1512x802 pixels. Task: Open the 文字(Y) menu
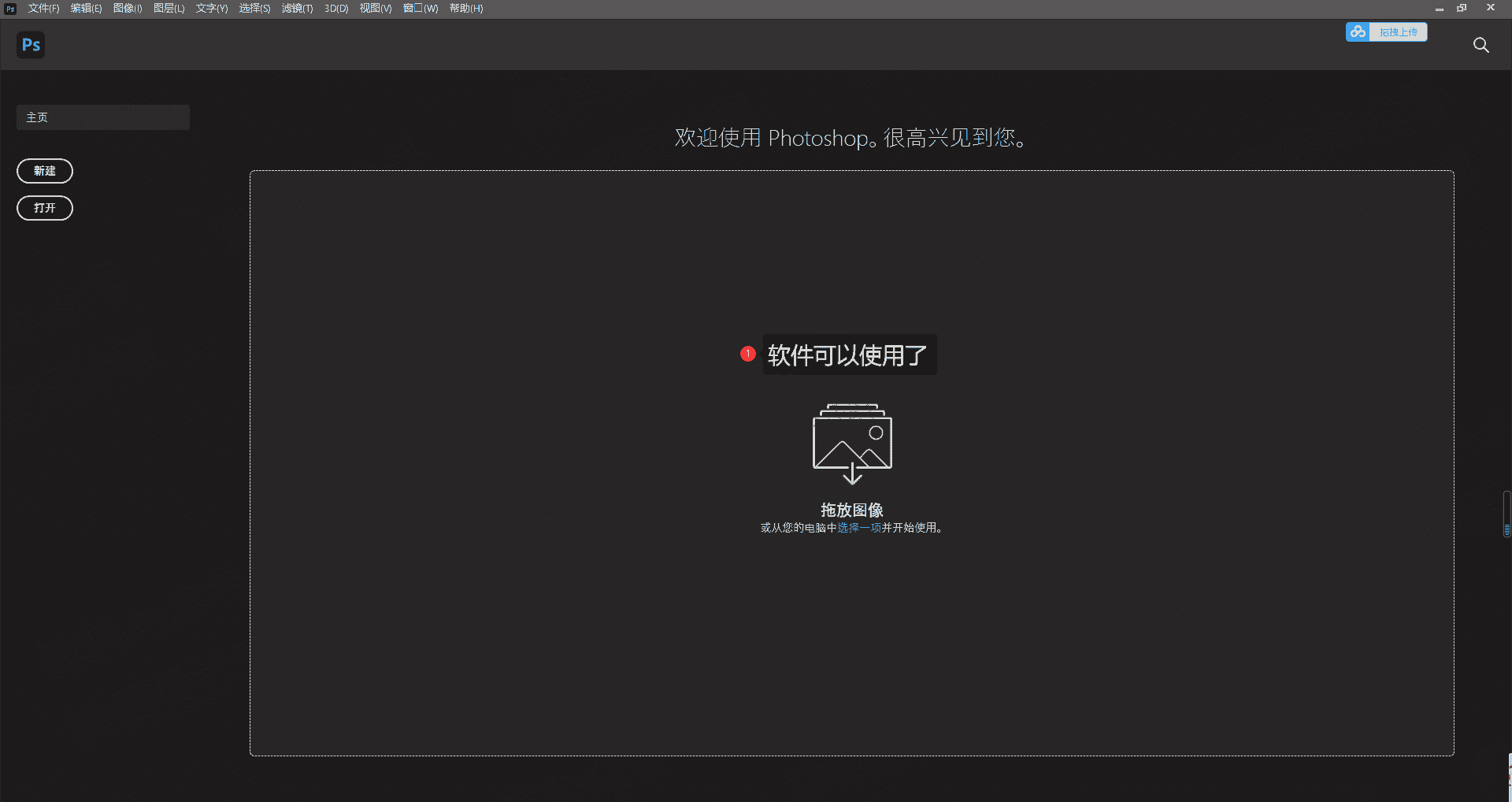tap(212, 9)
